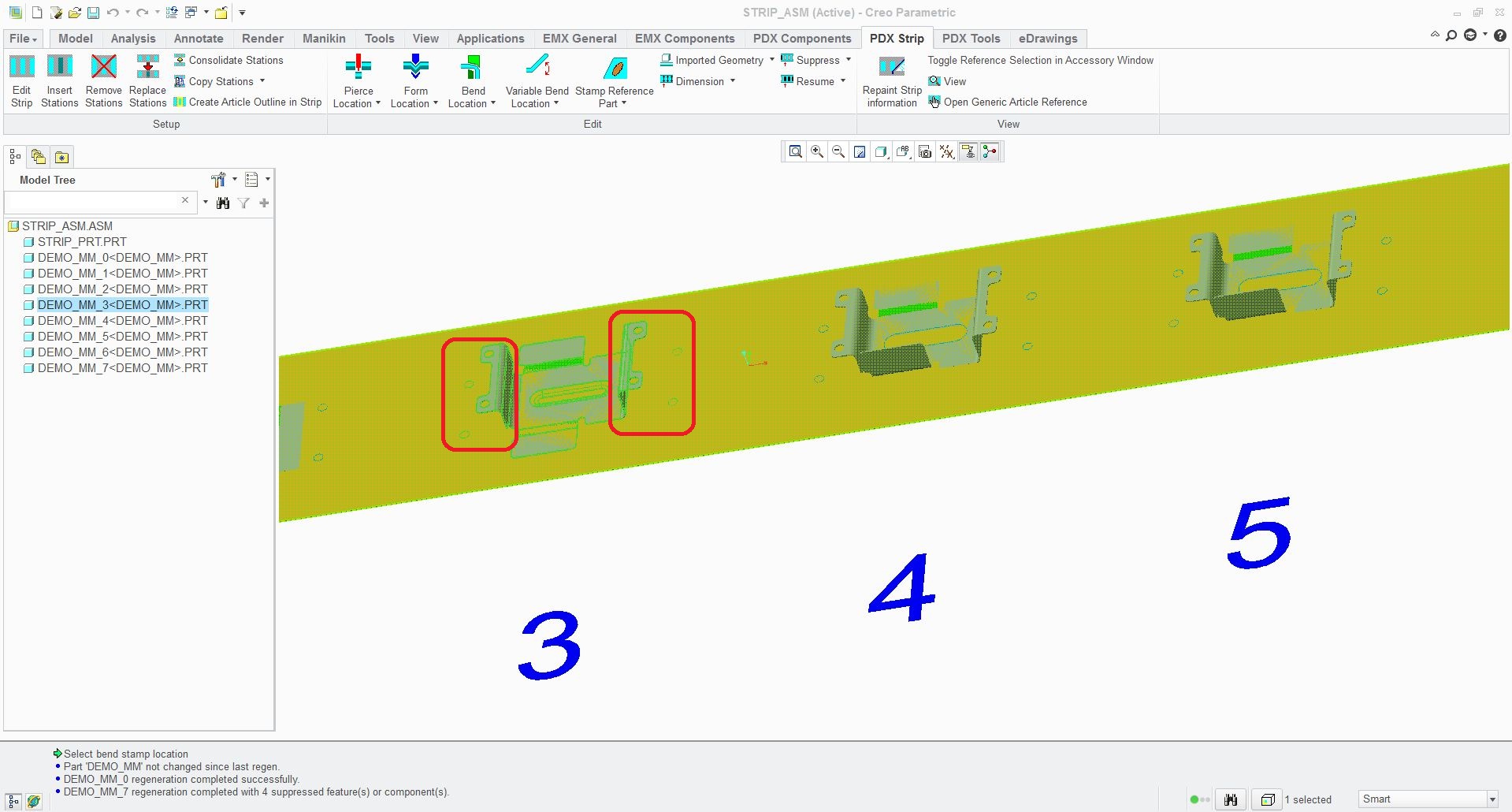
Task: Toggle Reference Selection in Accessory Window
Action: click(1040, 60)
